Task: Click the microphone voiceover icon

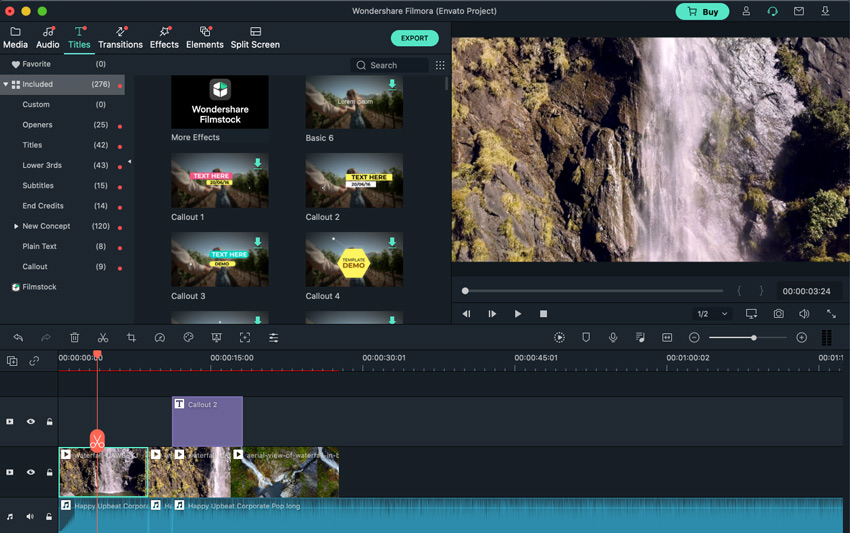Action: pyautogui.click(x=613, y=337)
